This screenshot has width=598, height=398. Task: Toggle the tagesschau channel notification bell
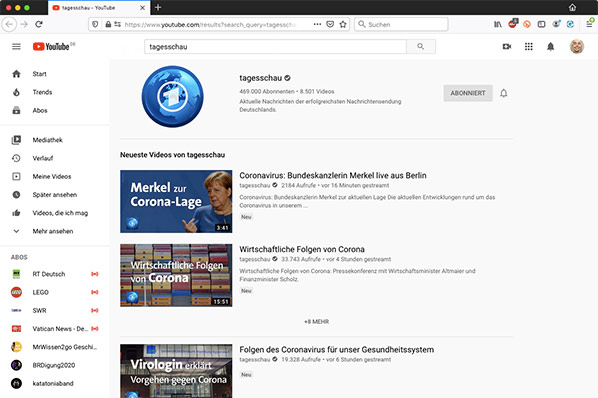click(x=503, y=93)
